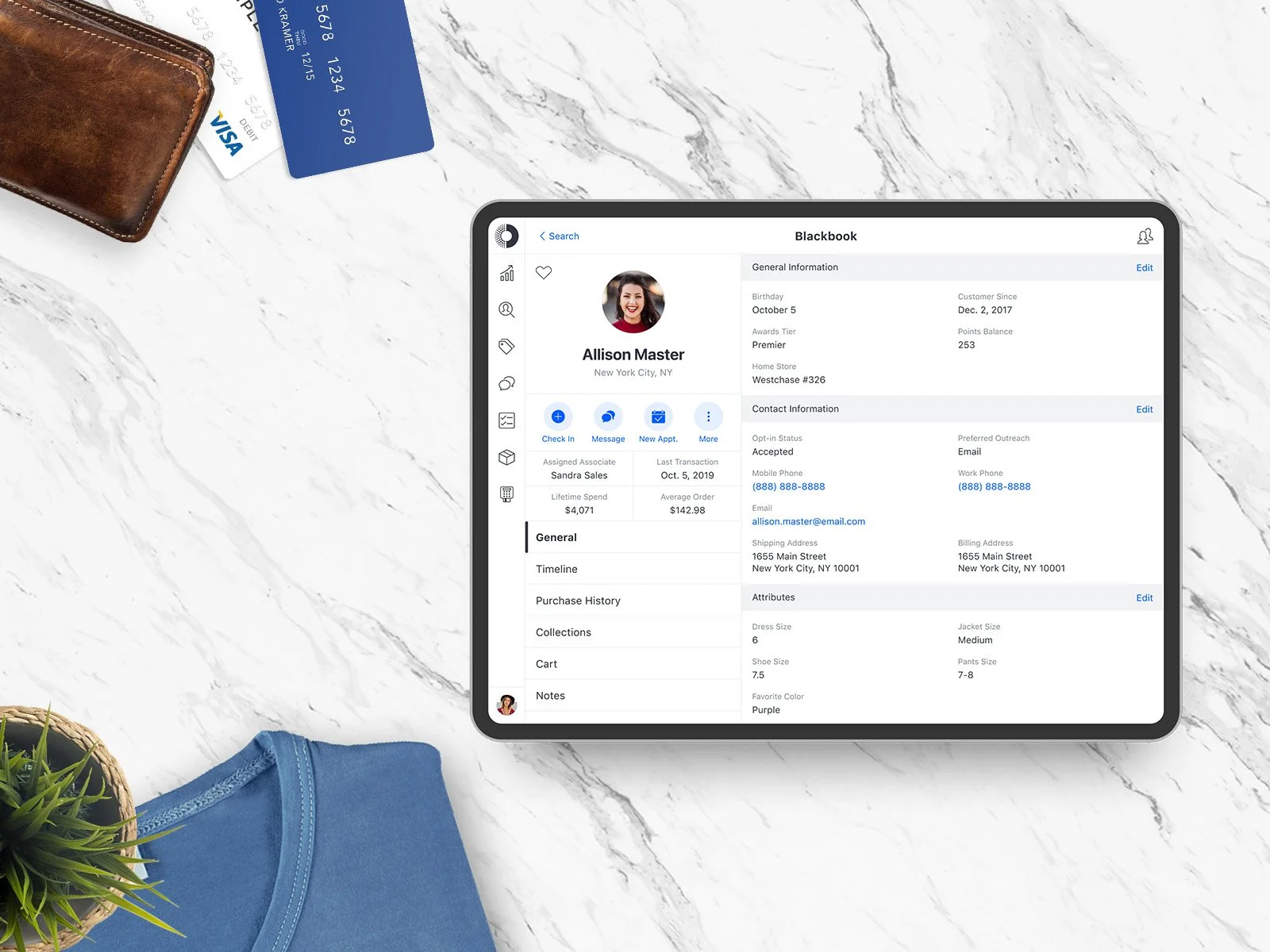Click the Points Balance value 253
This screenshot has width=1270, height=952.
tap(966, 345)
